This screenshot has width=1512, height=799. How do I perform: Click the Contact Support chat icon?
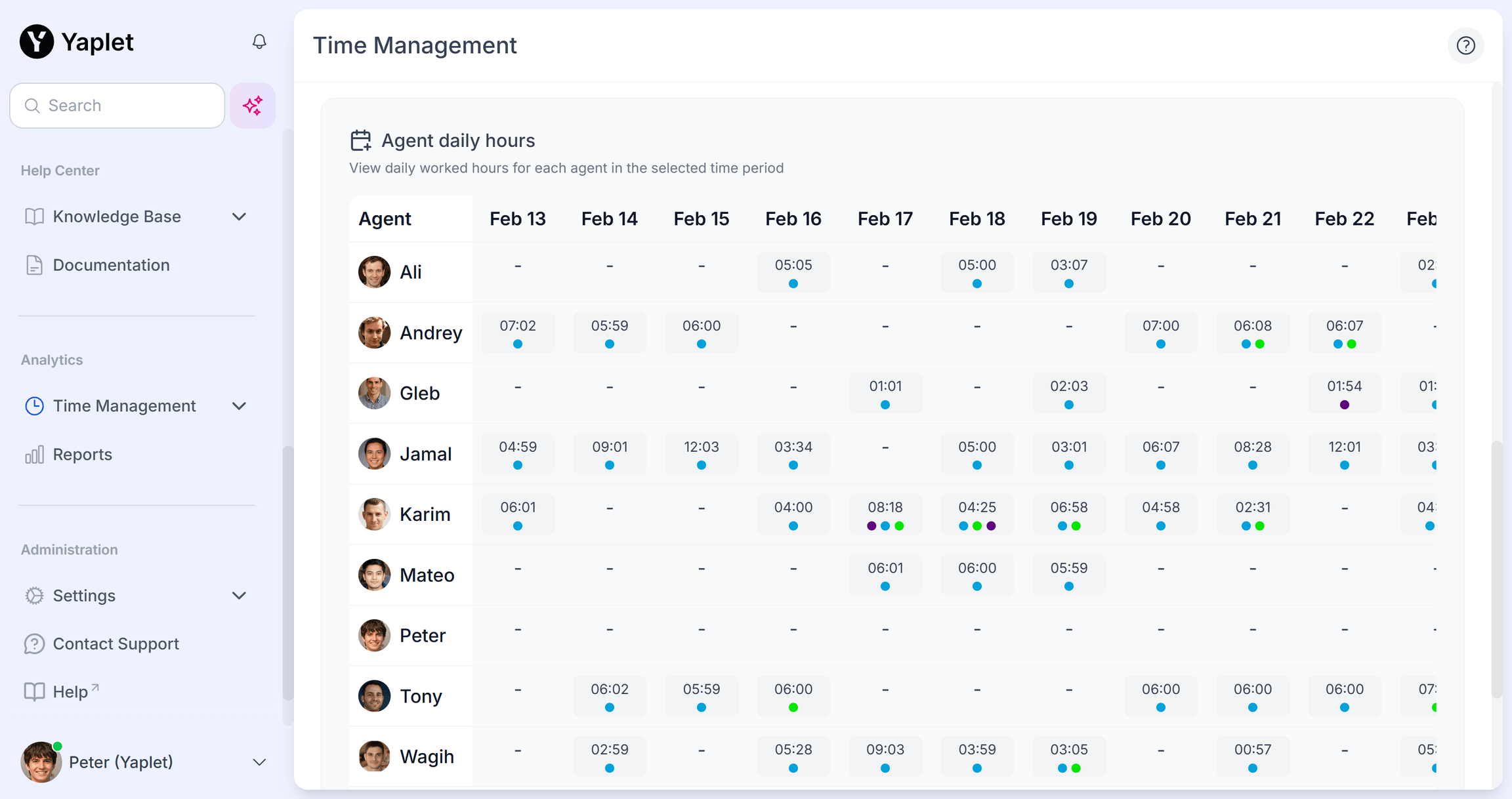point(34,644)
